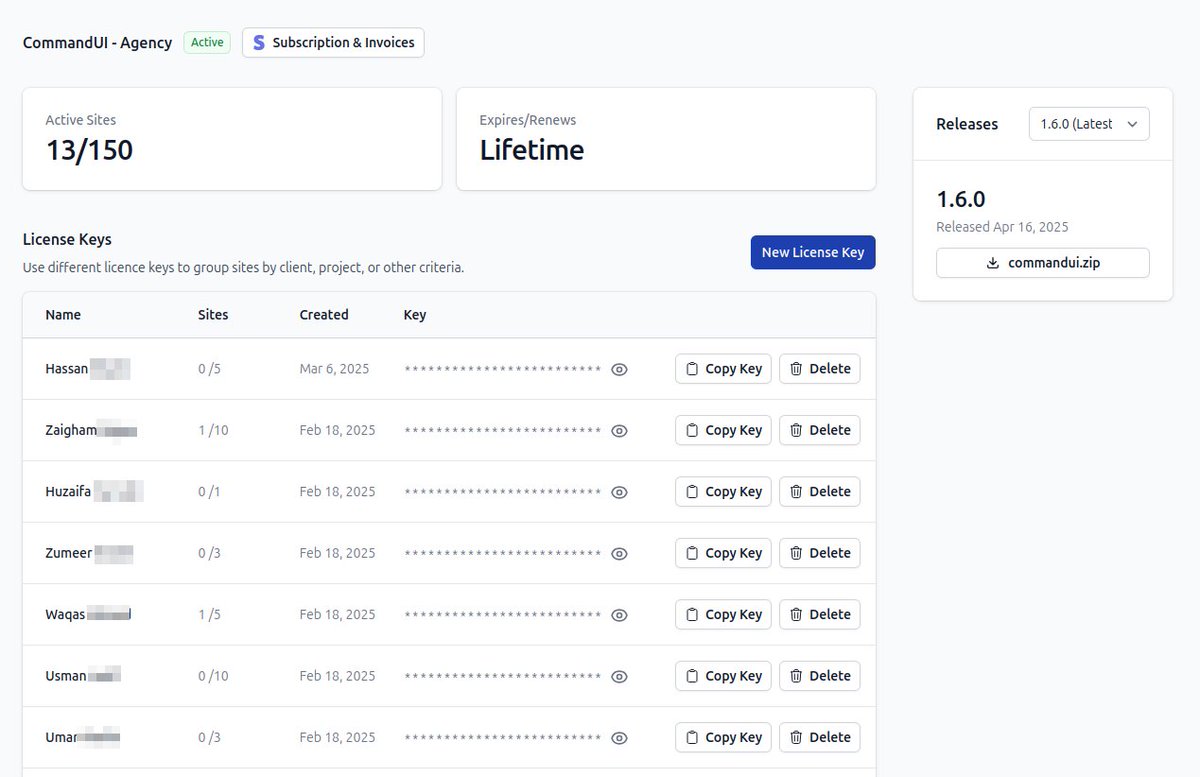Toggle key visibility in the Waqas row
This screenshot has width=1200, height=777.
tap(619, 615)
